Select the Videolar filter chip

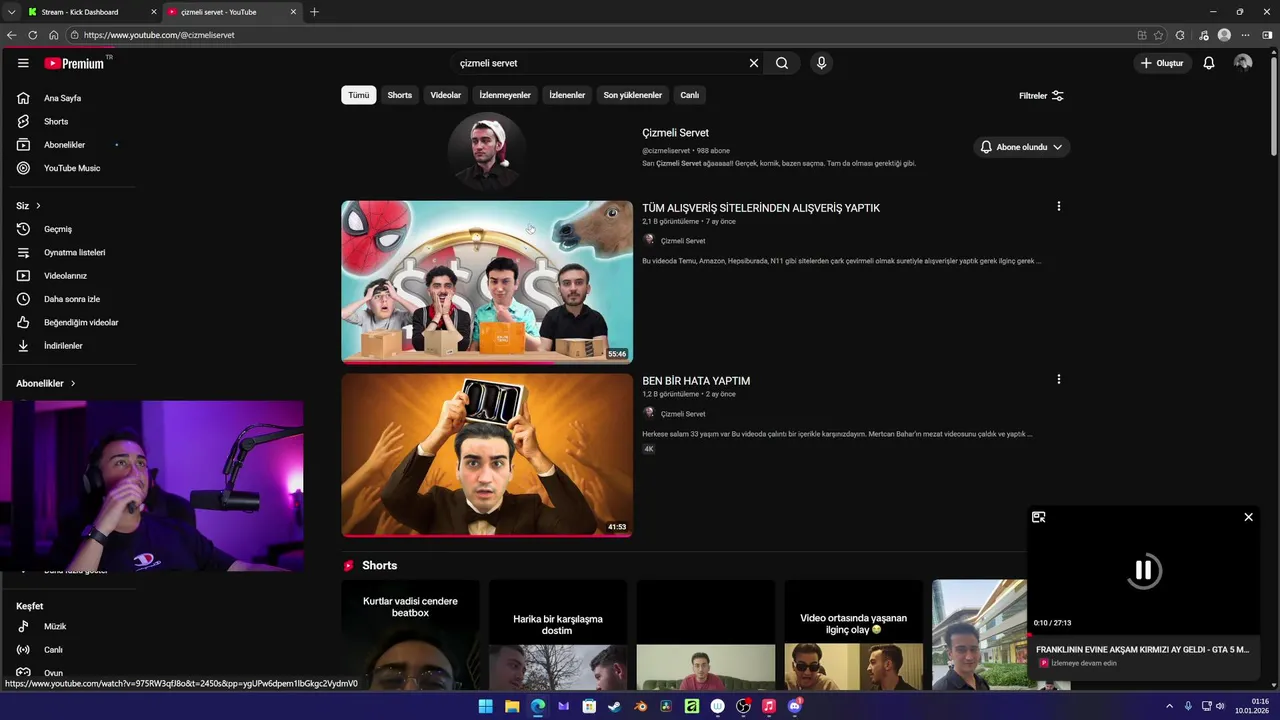click(446, 95)
